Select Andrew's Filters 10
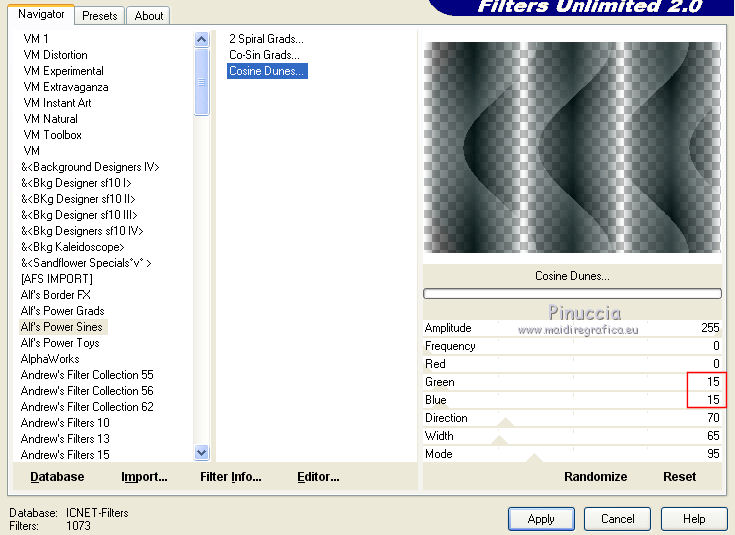 coord(65,422)
